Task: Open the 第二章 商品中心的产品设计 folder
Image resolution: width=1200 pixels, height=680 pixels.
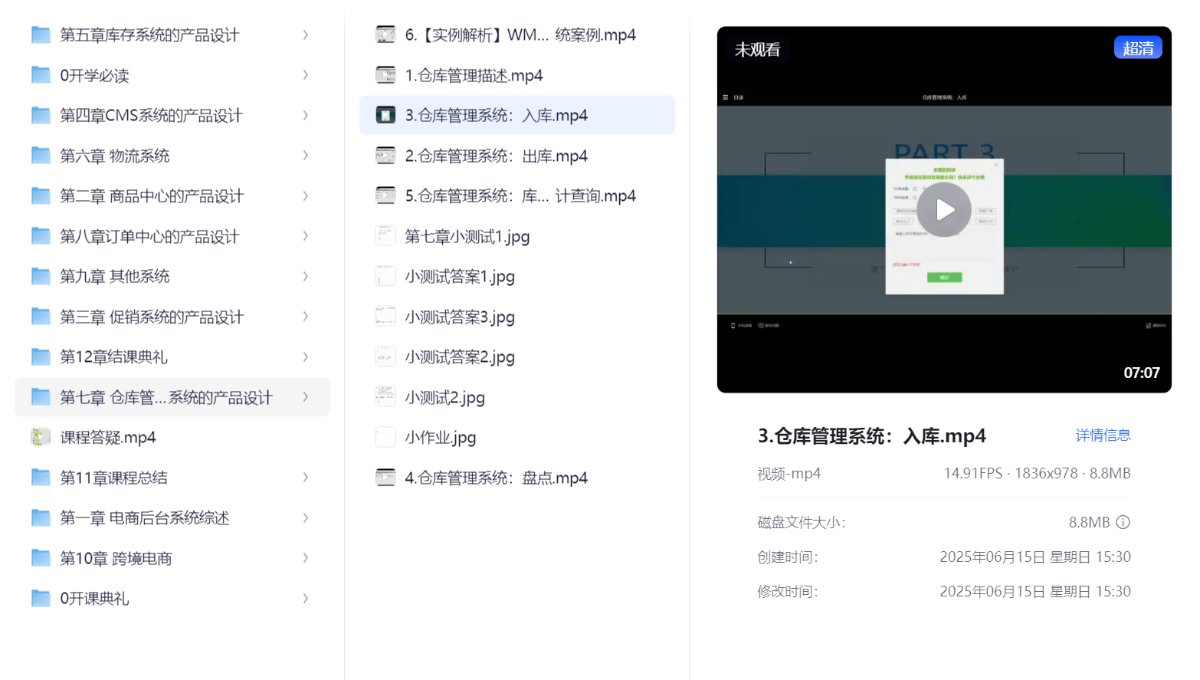Action: (151, 196)
